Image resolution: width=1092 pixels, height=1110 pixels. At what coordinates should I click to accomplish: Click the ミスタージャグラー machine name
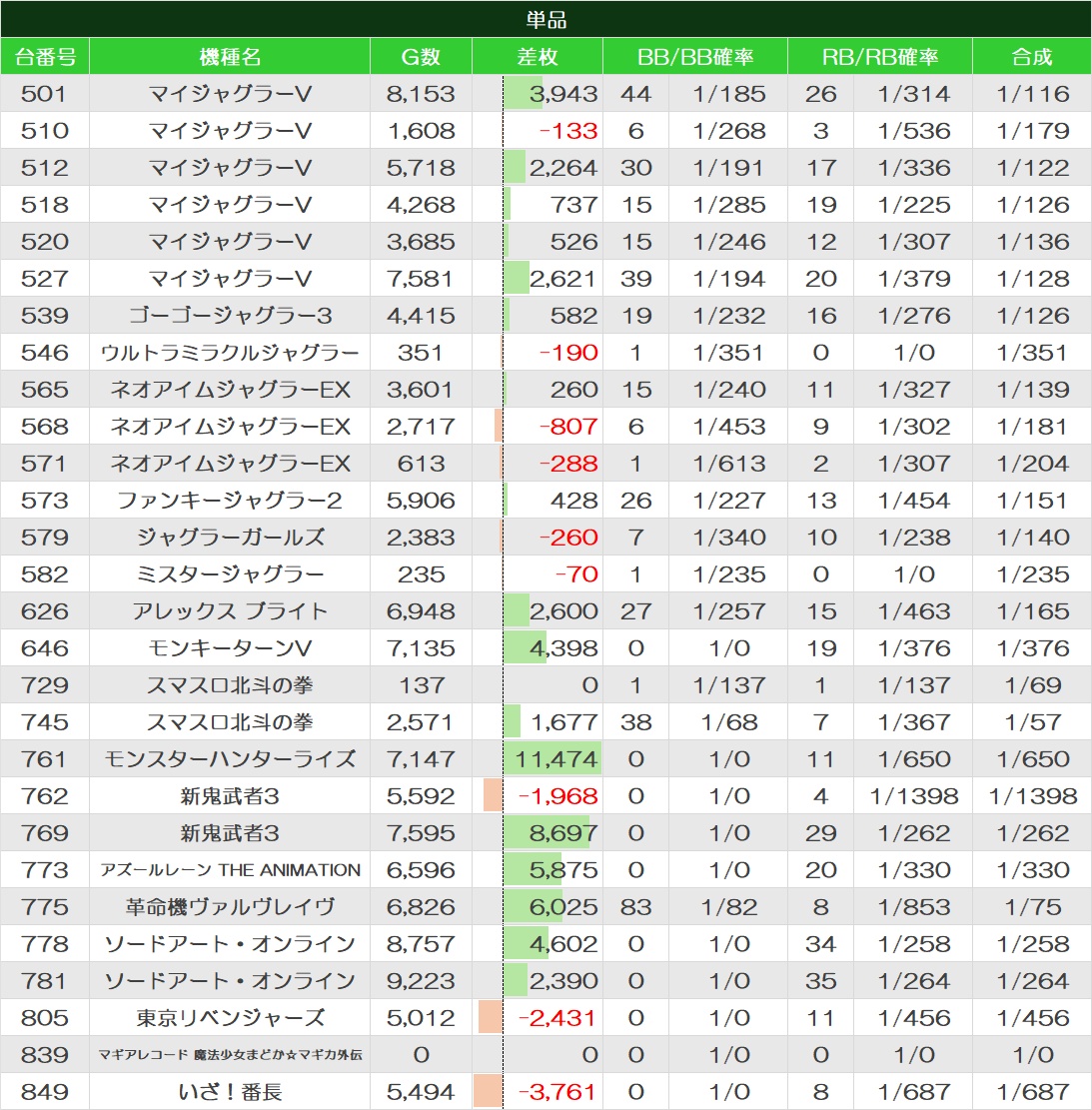click(230, 574)
